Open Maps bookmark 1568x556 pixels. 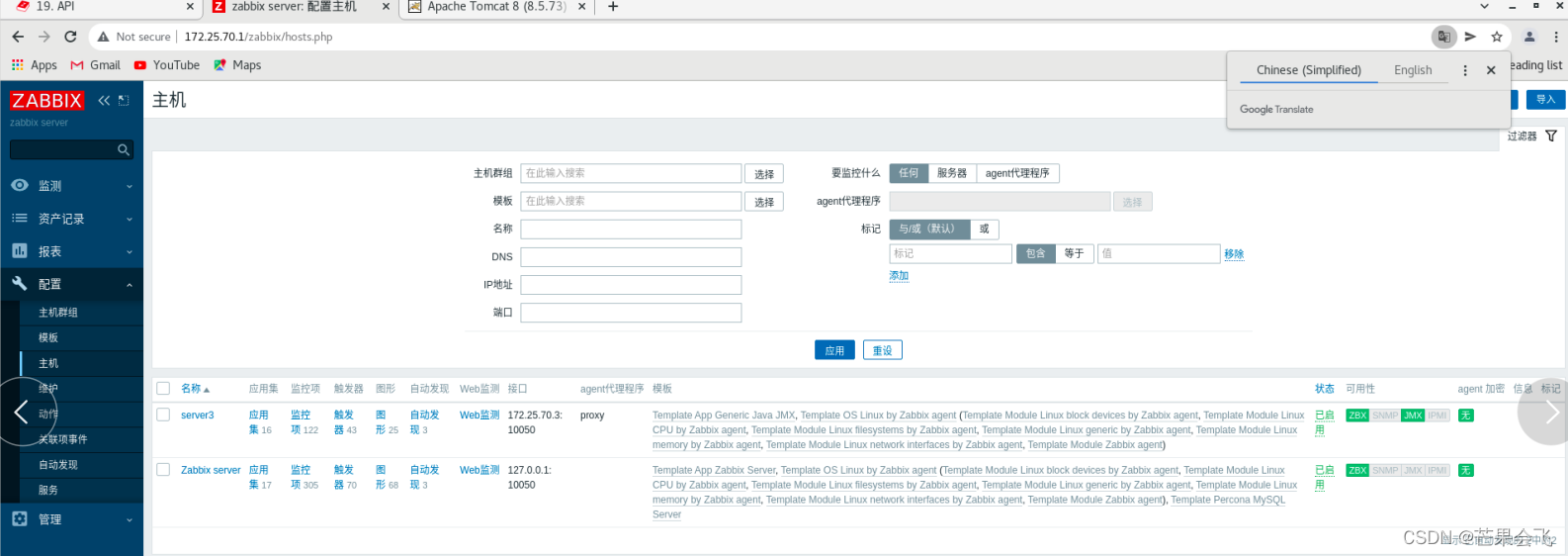click(237, 65)
